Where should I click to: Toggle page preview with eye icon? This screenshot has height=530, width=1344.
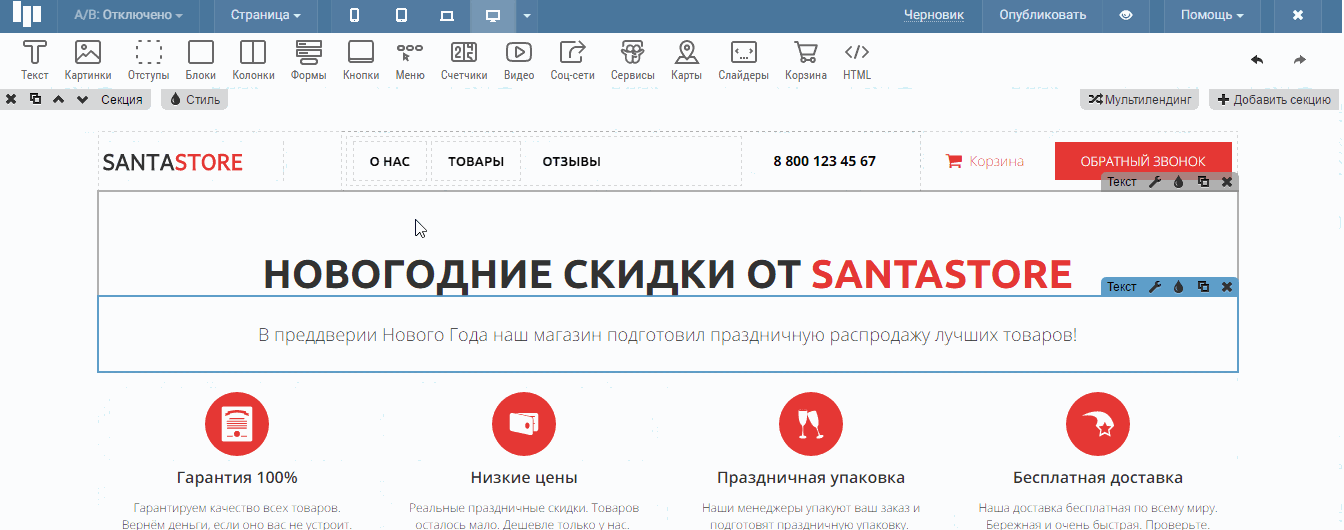1126,15
